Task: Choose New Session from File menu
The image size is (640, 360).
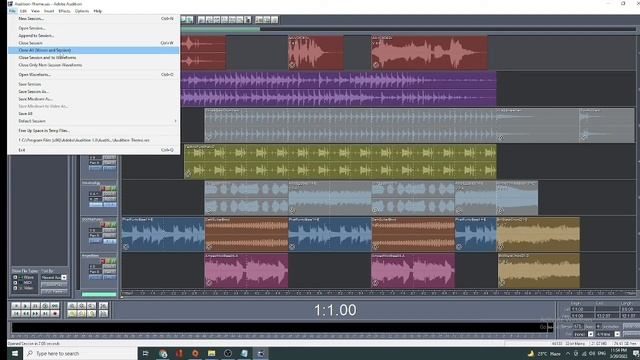Action: (93, 18)
